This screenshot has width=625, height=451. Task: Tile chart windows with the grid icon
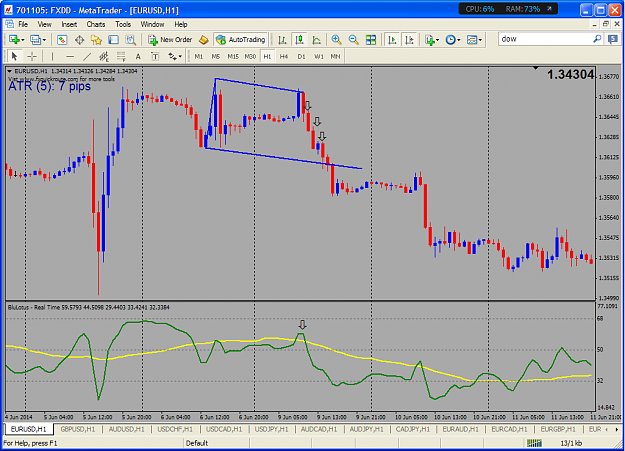click(x=371, y=39)
